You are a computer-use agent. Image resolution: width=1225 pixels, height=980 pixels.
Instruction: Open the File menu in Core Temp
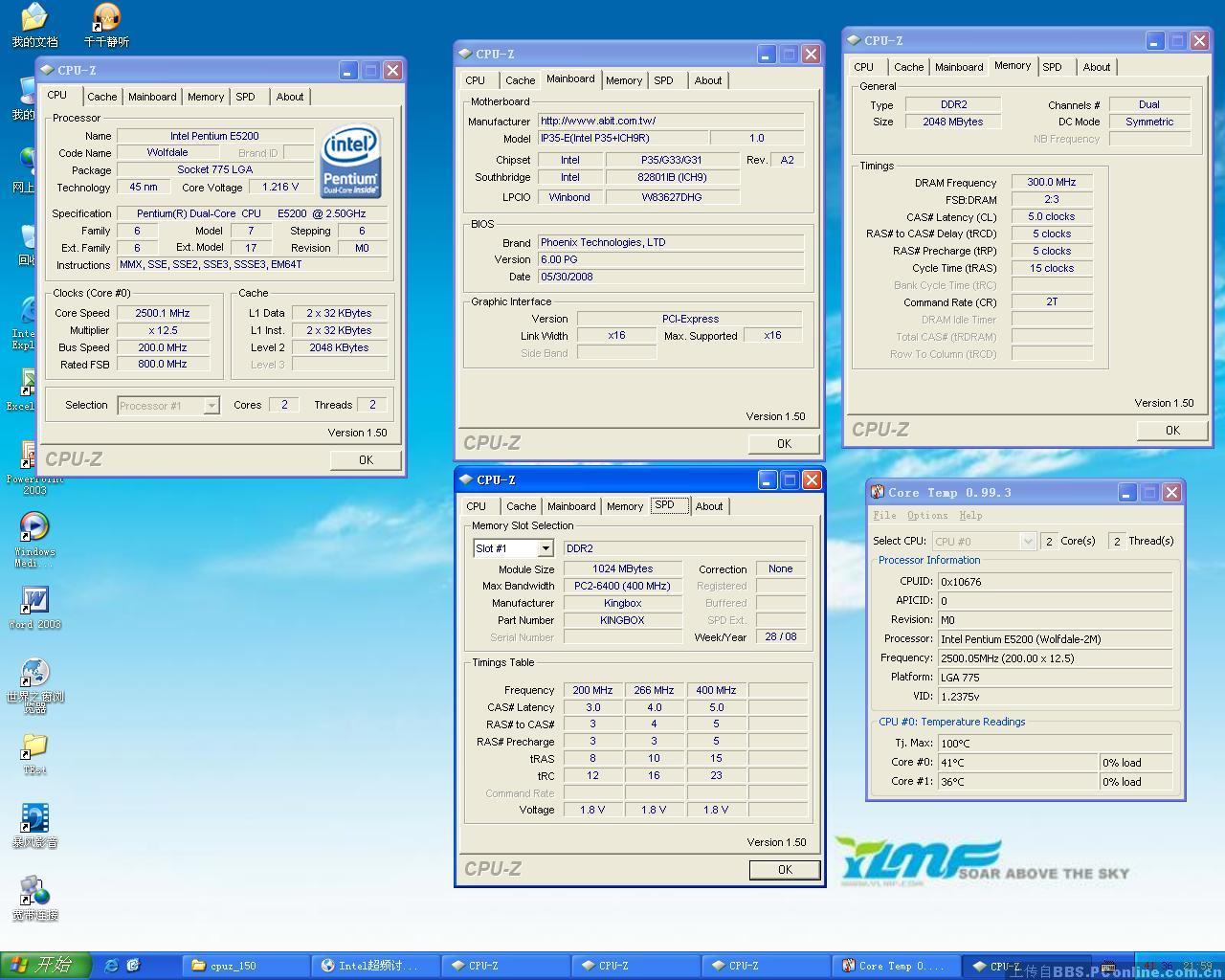884,515
